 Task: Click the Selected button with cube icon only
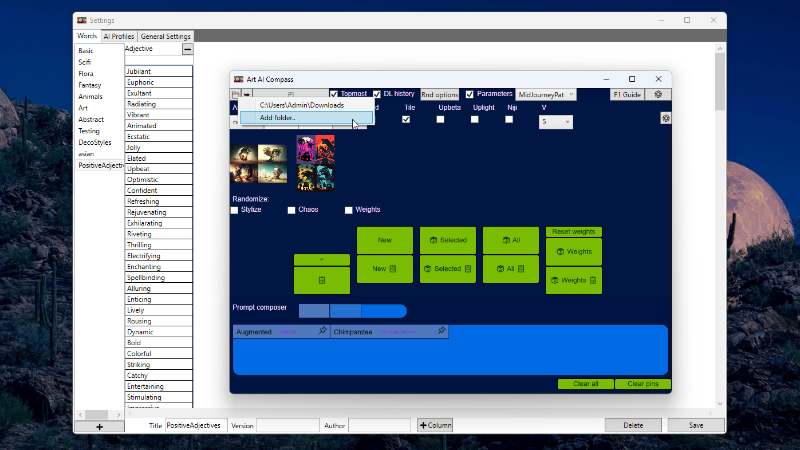pyautogui.click(x=447, y=240)
